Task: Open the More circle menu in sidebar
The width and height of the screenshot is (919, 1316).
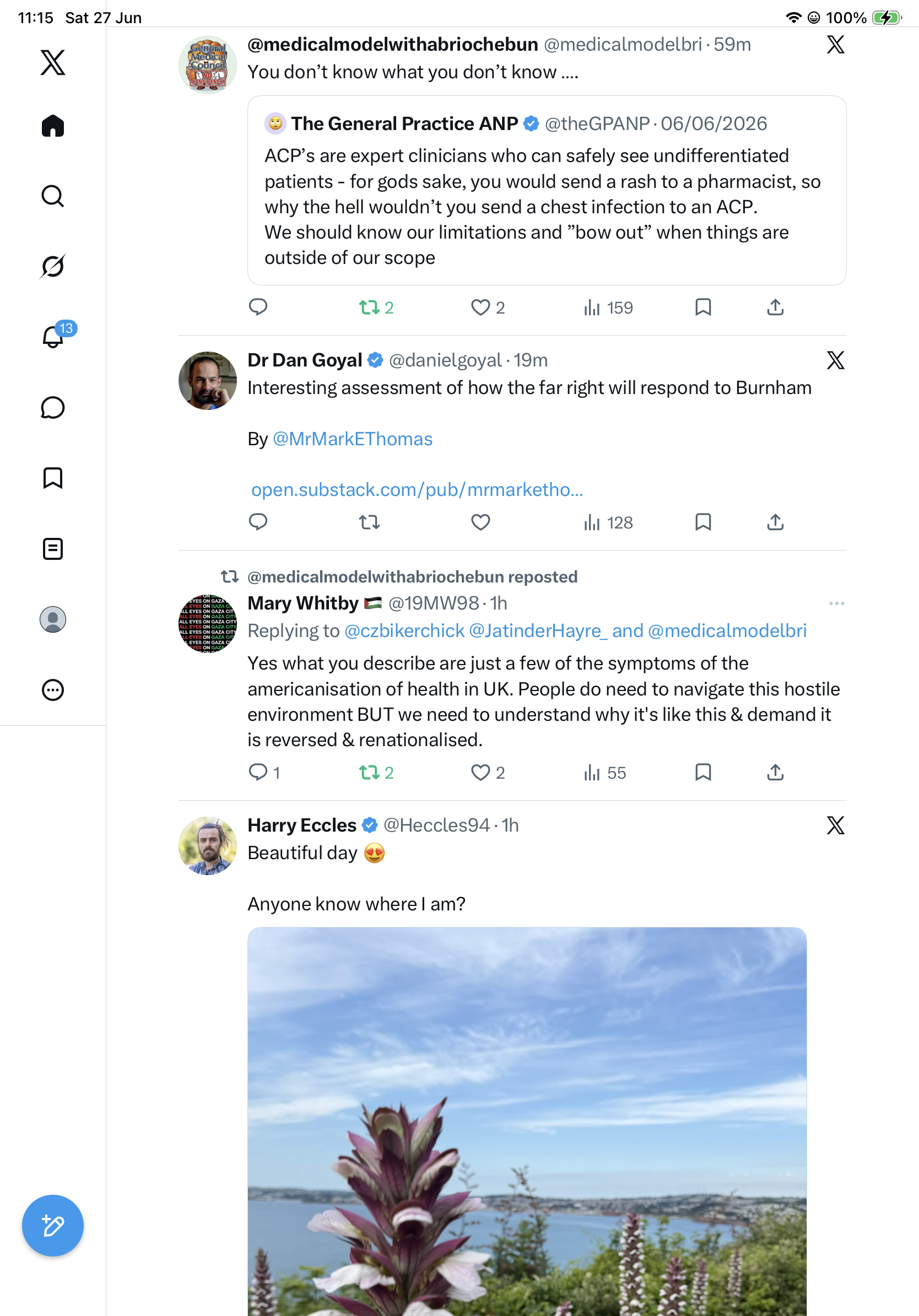Action: (x=53, y=690)
